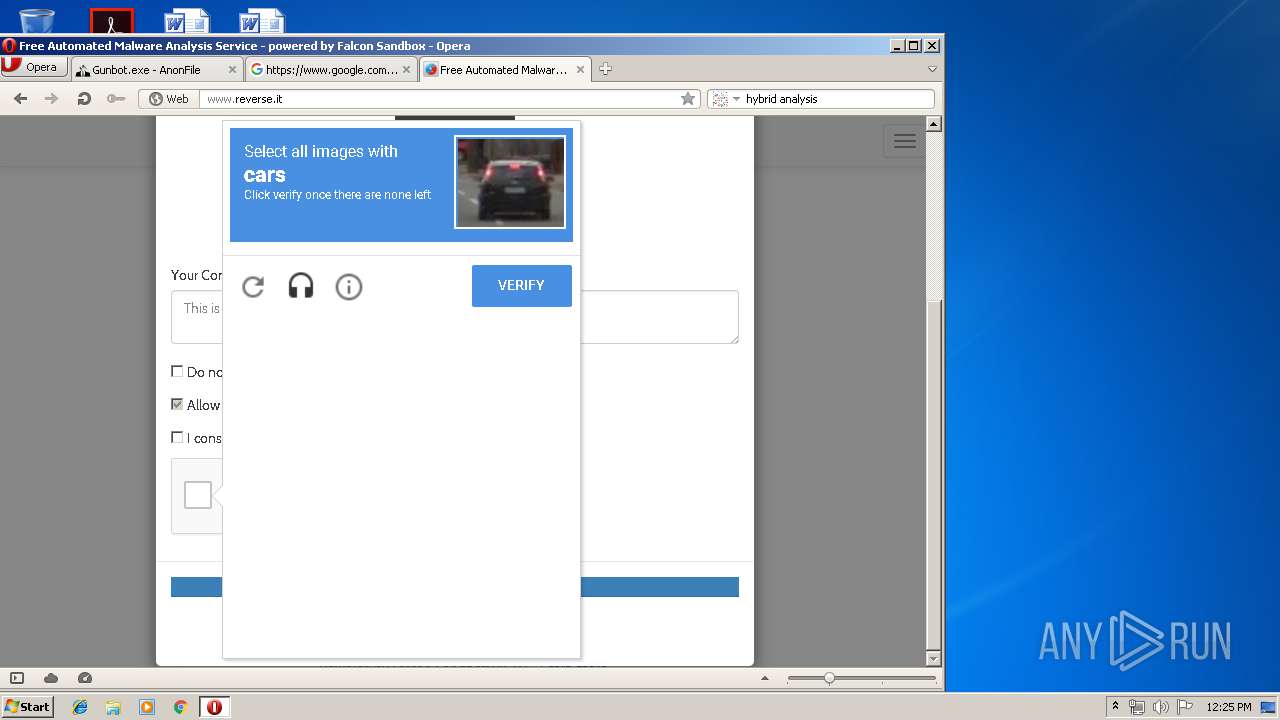Expand the tab list dropdown arrow
The height and width of the screenshot is (720, 1280).
932,69
